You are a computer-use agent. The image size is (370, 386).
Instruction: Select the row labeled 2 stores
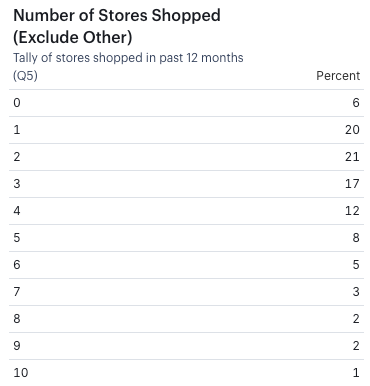point(186,157)
